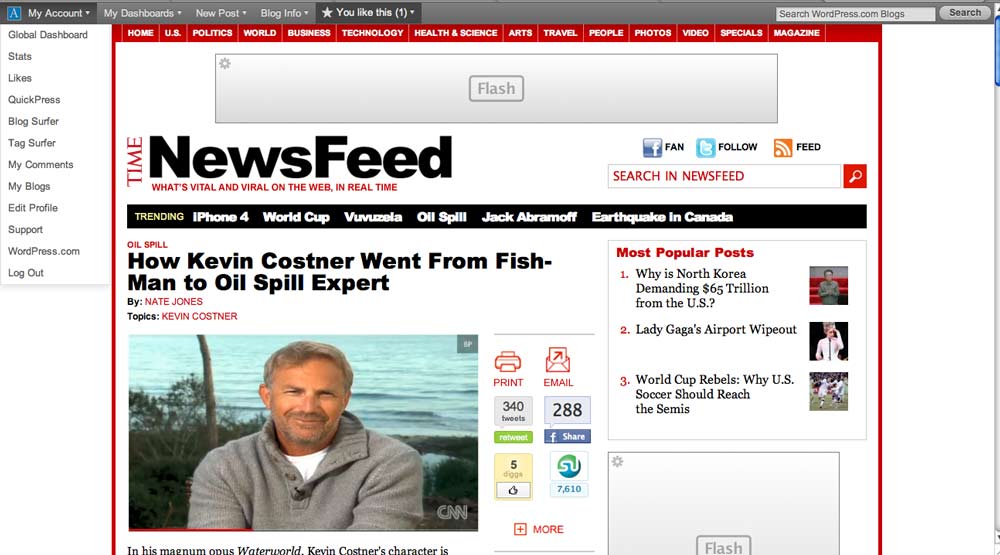Expand the Blog Info dropdown menu
The image size is (1000, 555).
click(284, 13)
